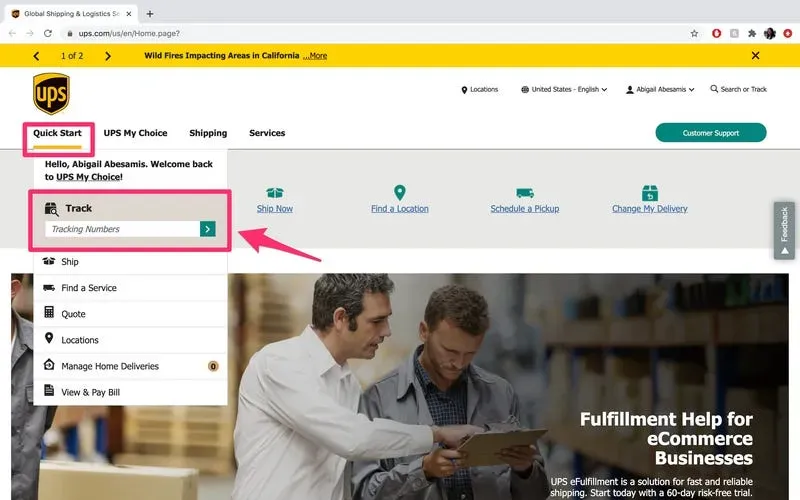Expand Abigail Abesamis account dropdown

pos(660,89)
